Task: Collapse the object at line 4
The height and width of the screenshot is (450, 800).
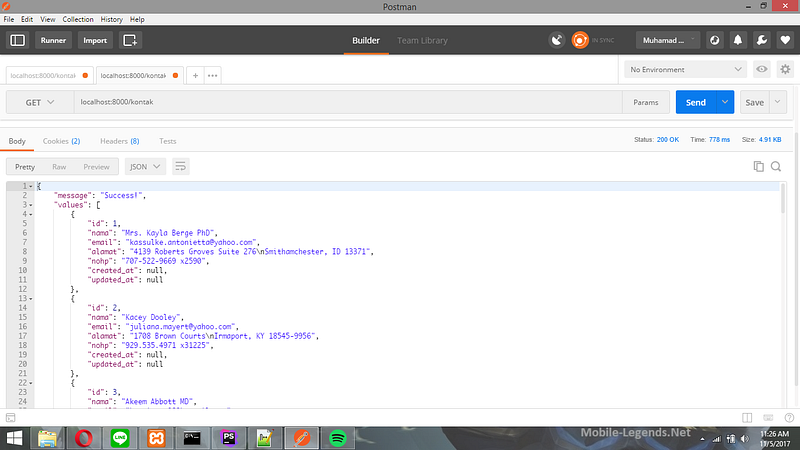Action: [31, 214]
